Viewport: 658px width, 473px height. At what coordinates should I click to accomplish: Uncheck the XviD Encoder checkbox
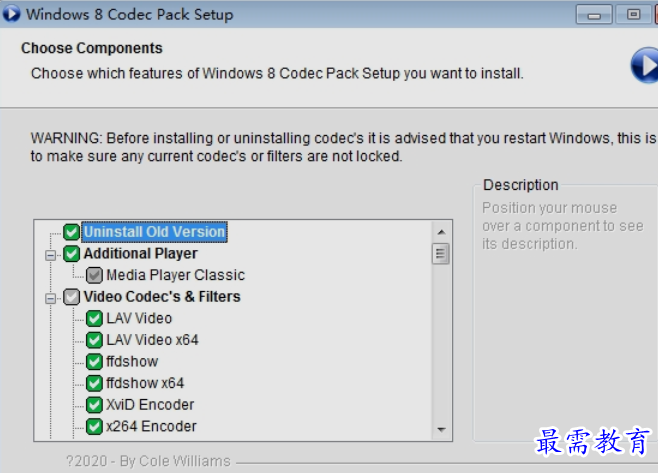tap(94, 405)
